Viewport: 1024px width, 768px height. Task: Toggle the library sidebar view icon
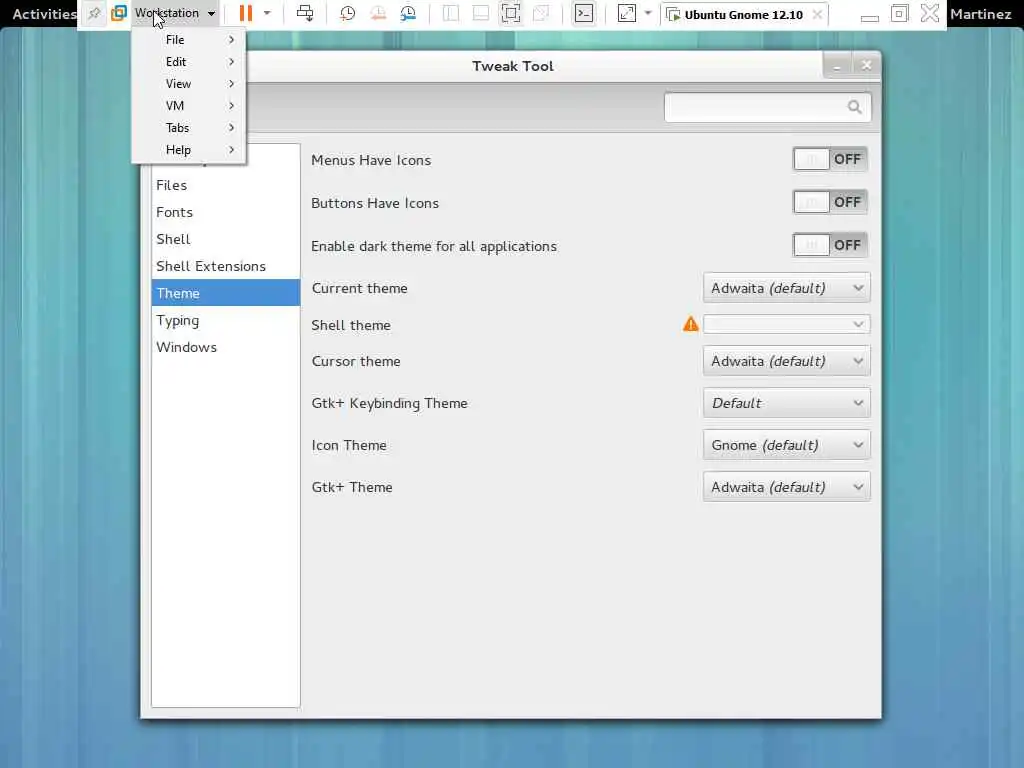pos(451,13)
